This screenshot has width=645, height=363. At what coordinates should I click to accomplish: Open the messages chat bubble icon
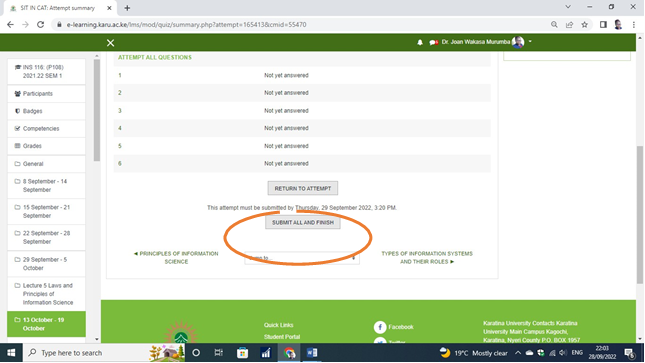point(433,42)
